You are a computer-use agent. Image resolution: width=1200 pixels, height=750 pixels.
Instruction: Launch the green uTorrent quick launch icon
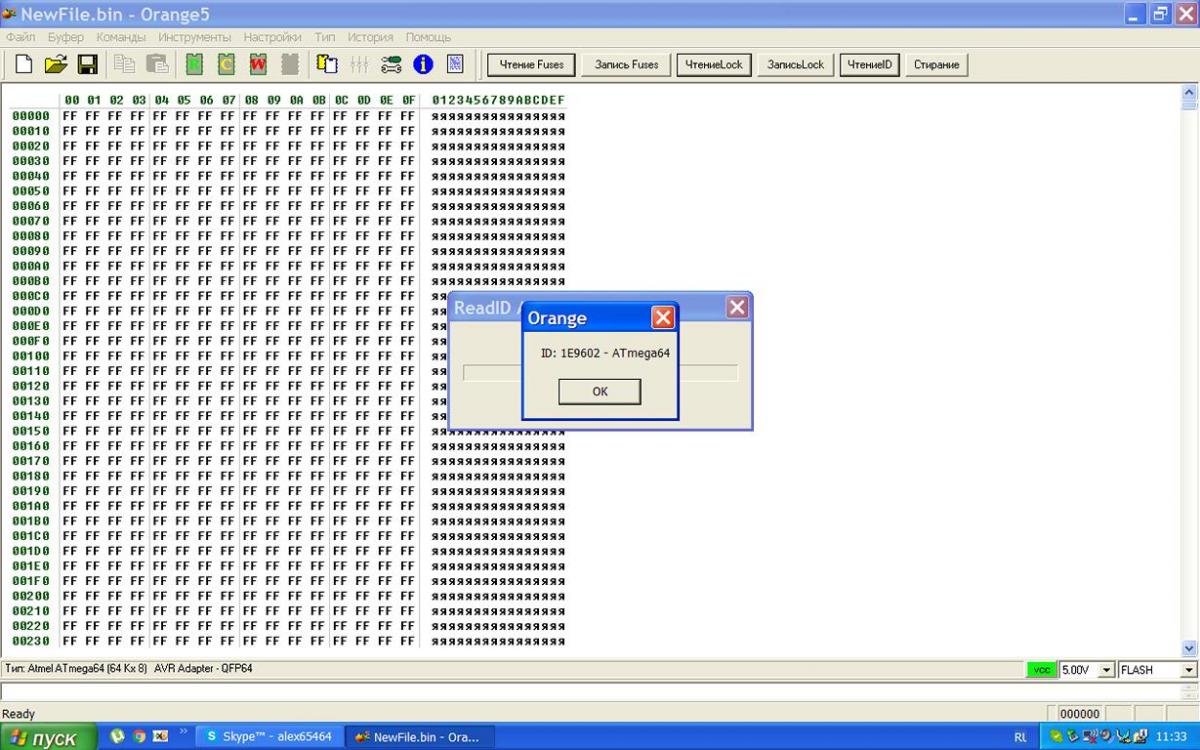point(117,737)
